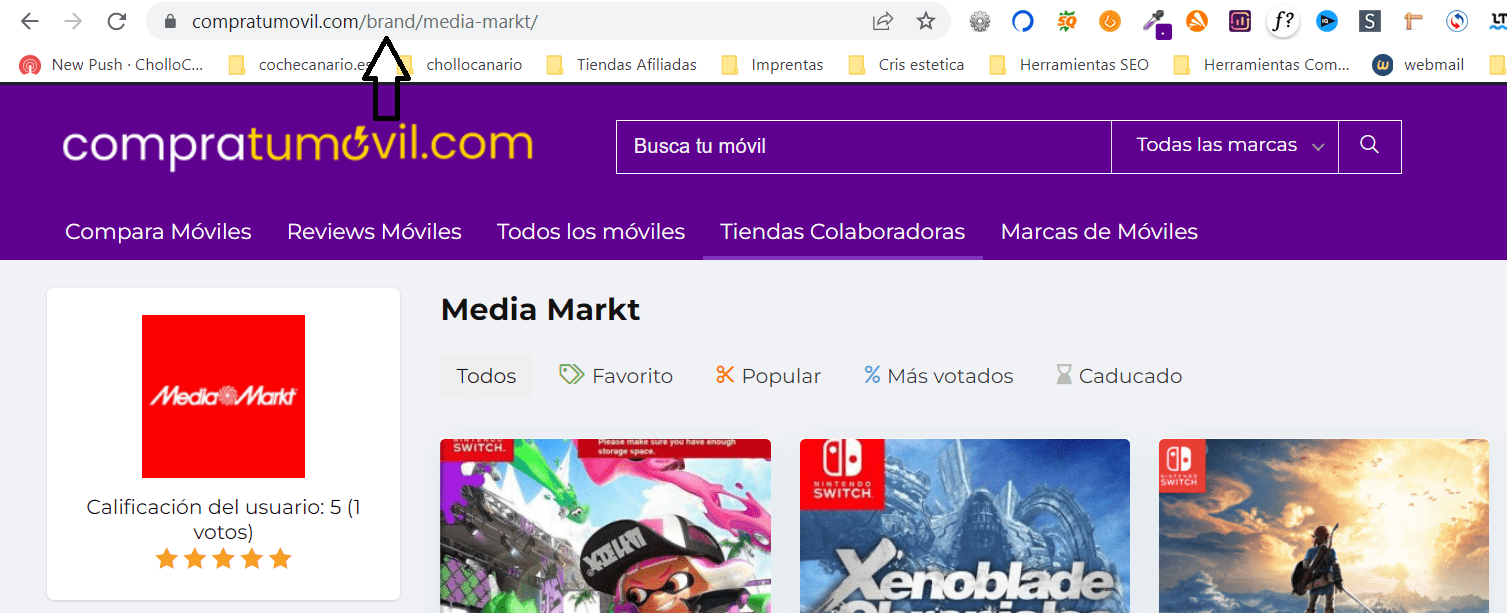Open the Herramientas Com... bookmark folder

1261,65
